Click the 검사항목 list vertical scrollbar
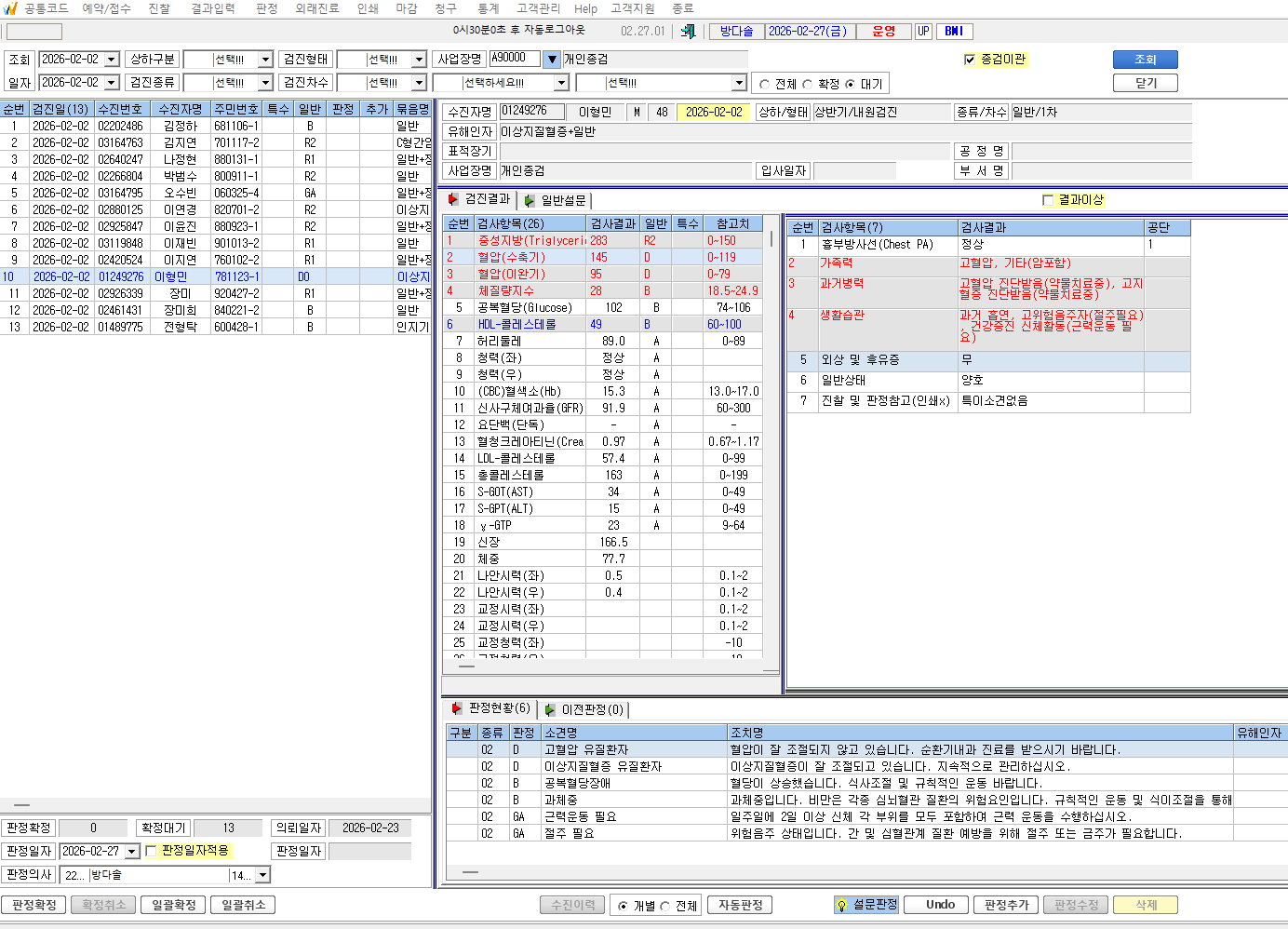 click(771, 438)
